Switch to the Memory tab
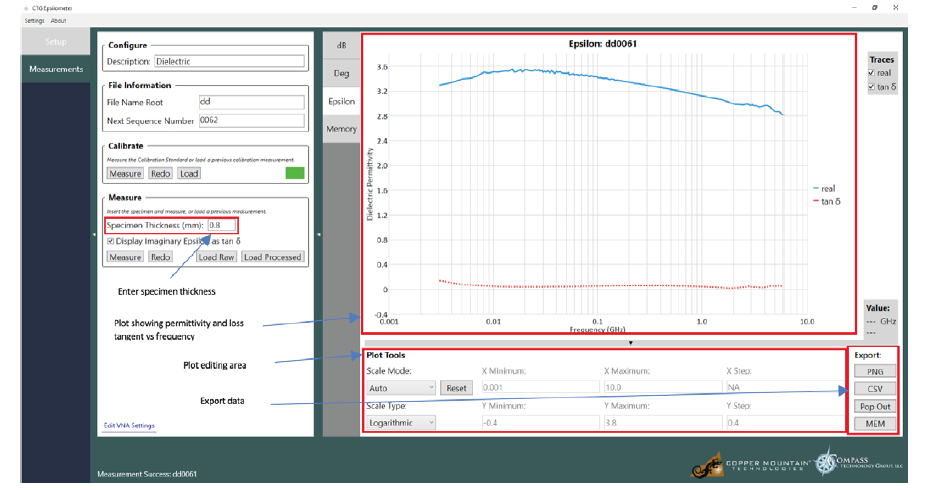 coord(341,129)
